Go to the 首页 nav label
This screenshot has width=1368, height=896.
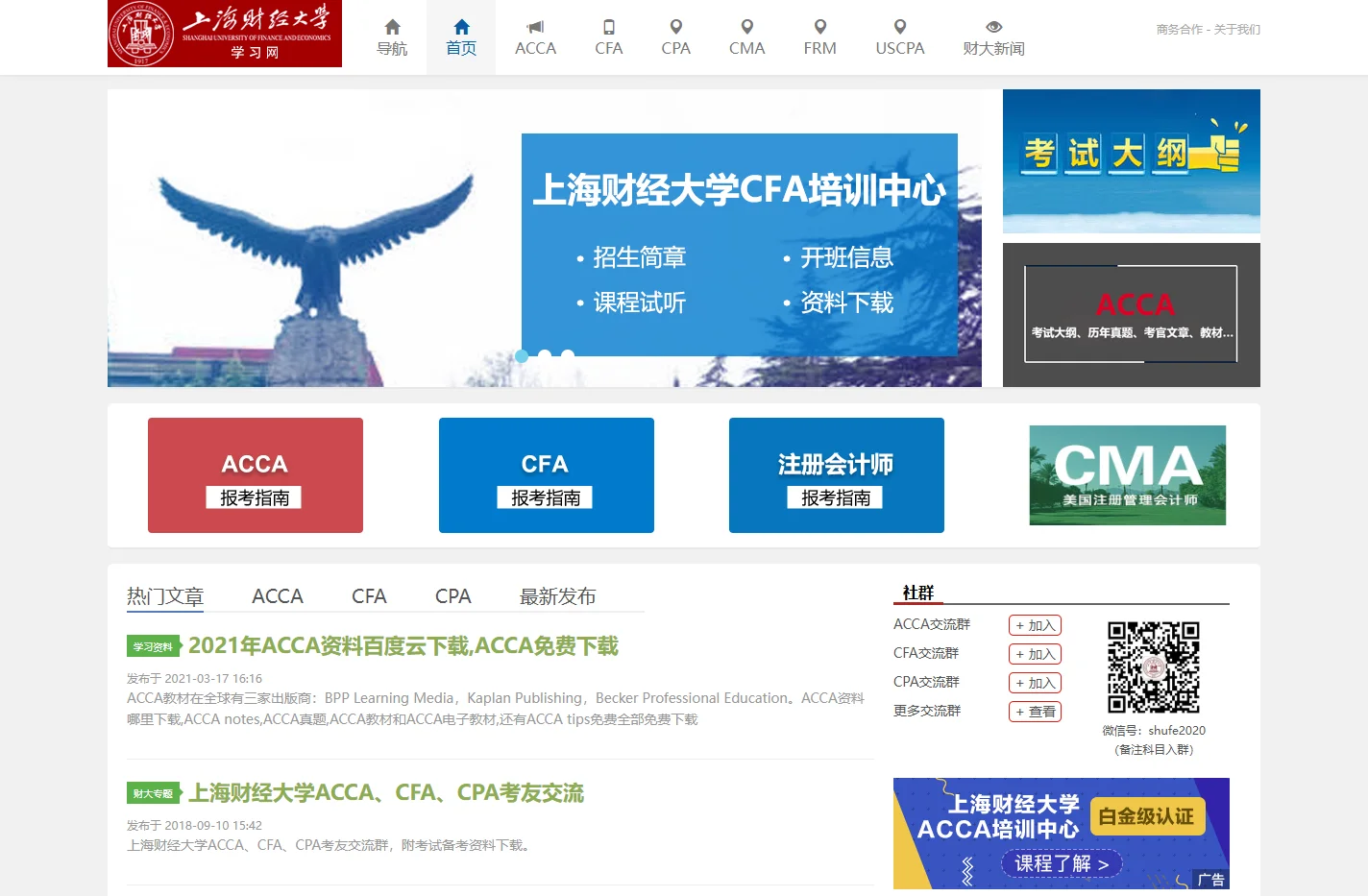pyautogui.click(x=461, y=48)
